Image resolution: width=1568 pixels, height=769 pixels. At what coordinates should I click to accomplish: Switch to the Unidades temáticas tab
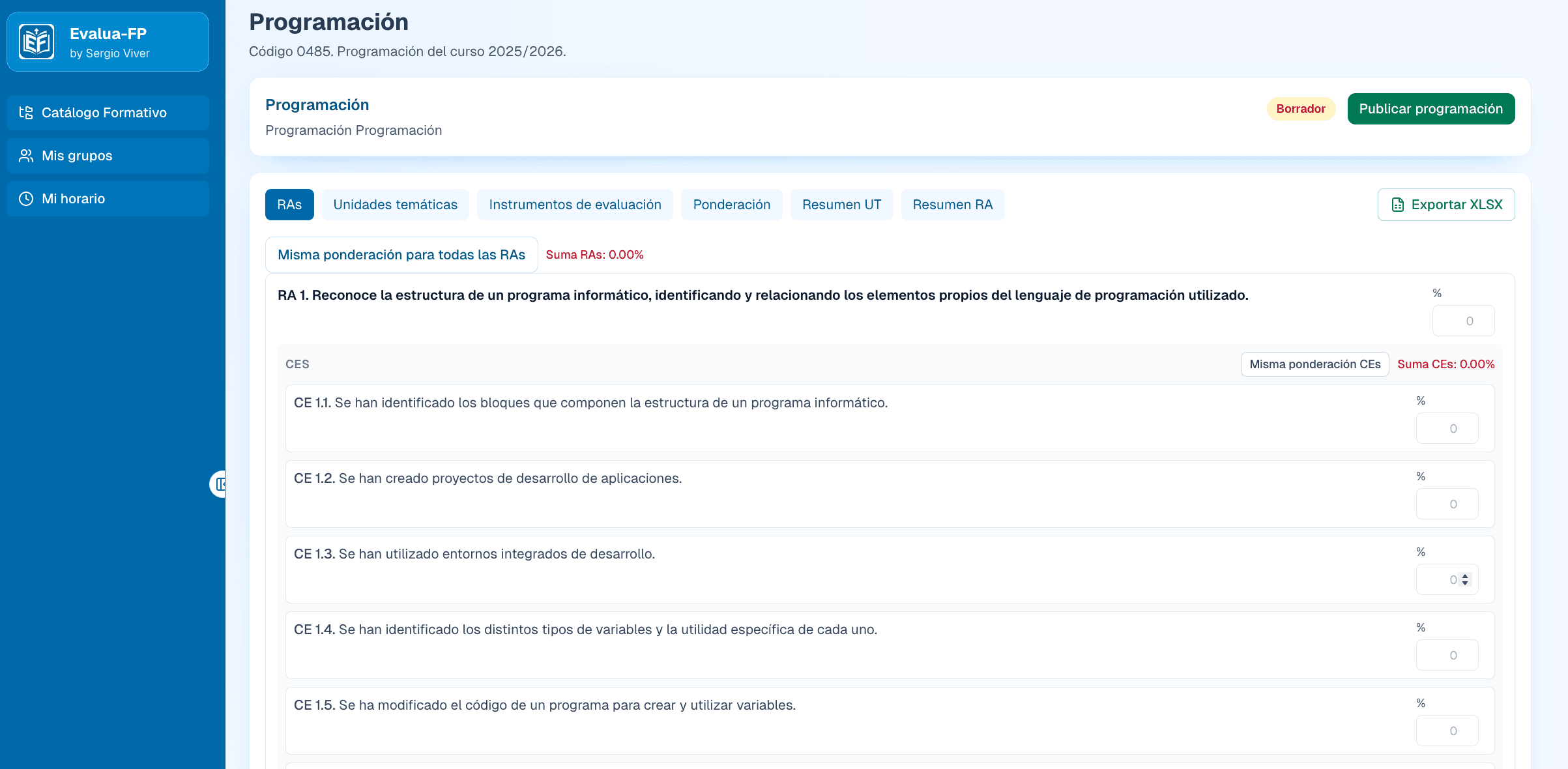point(396,205)
